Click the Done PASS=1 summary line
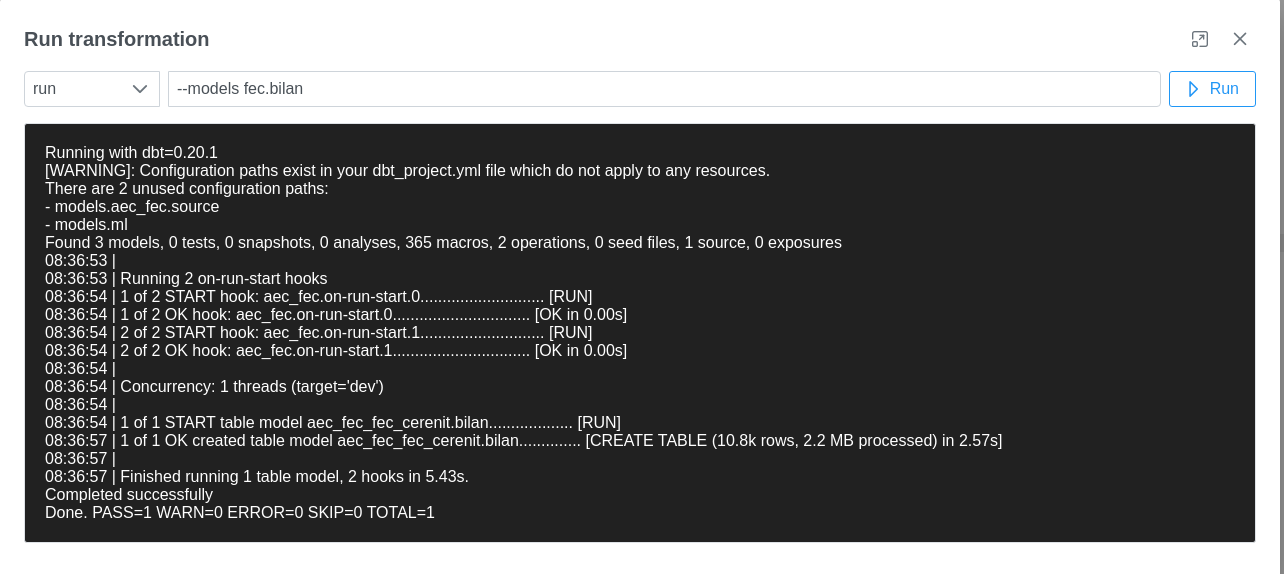This screenshot has height=574, width=1284. pyautogui.click(x=240, y=513)
